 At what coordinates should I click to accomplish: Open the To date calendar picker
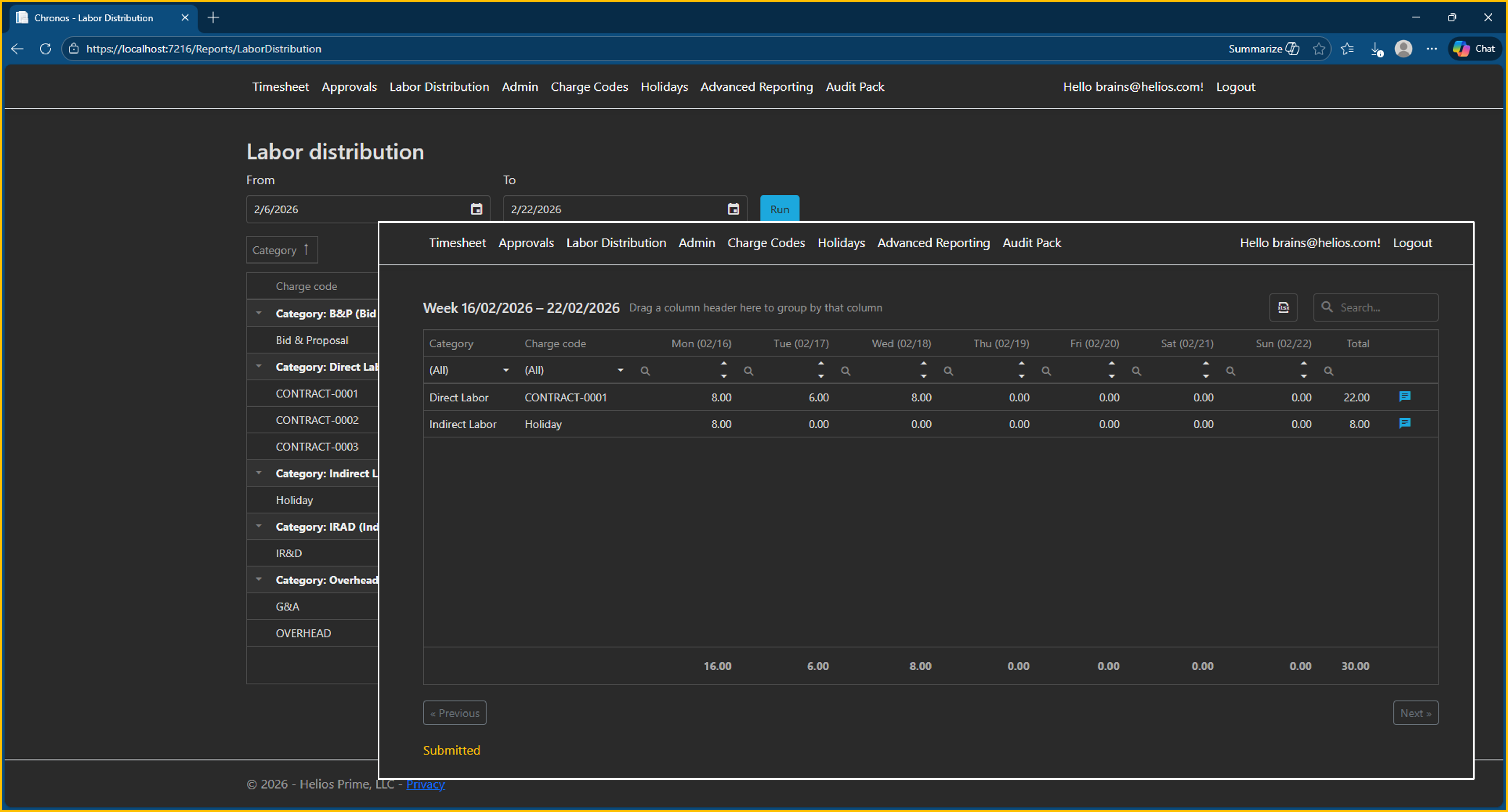pyautogui.click(x=733, y=209)
